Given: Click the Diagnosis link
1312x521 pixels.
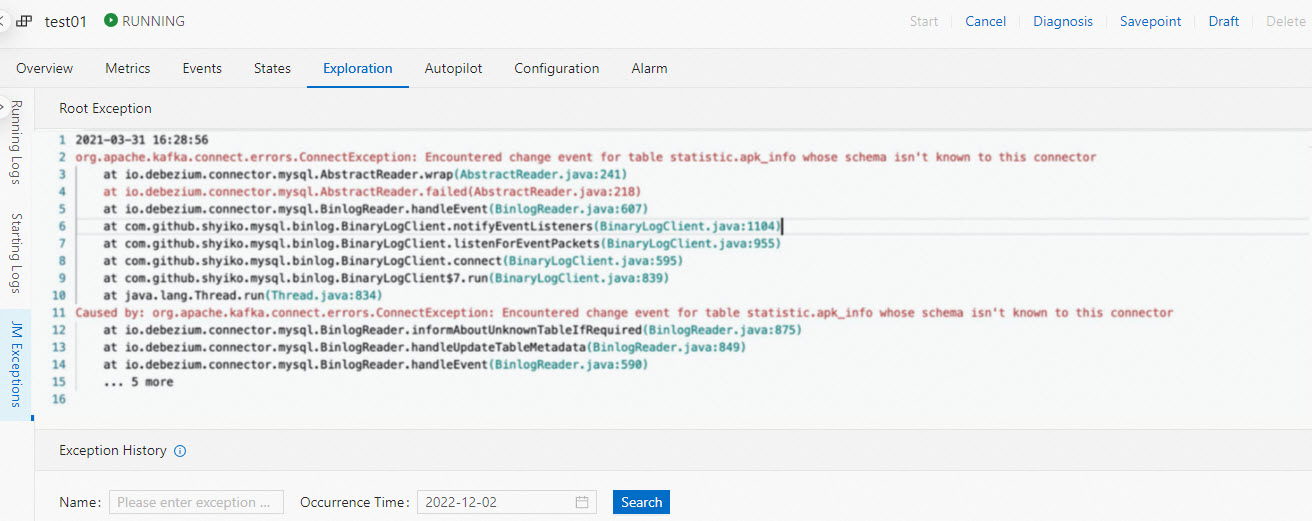Looking at the screenshot, I should 1062,21.
